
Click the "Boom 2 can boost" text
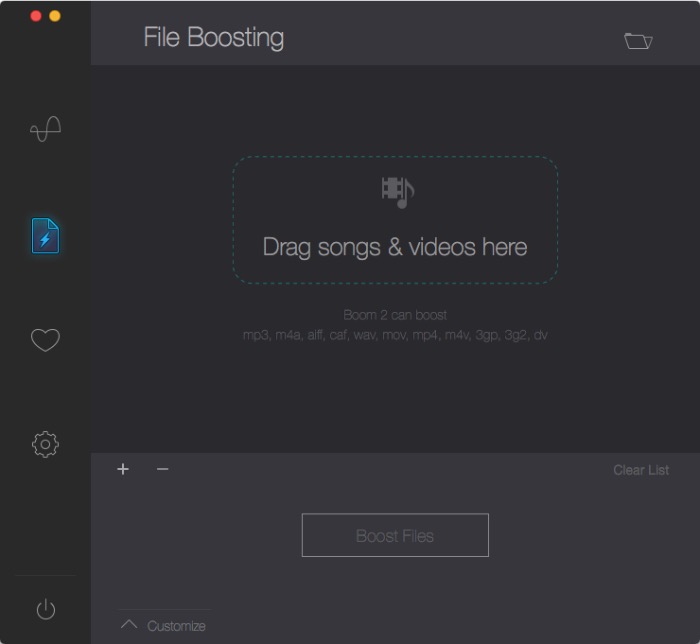395,315
